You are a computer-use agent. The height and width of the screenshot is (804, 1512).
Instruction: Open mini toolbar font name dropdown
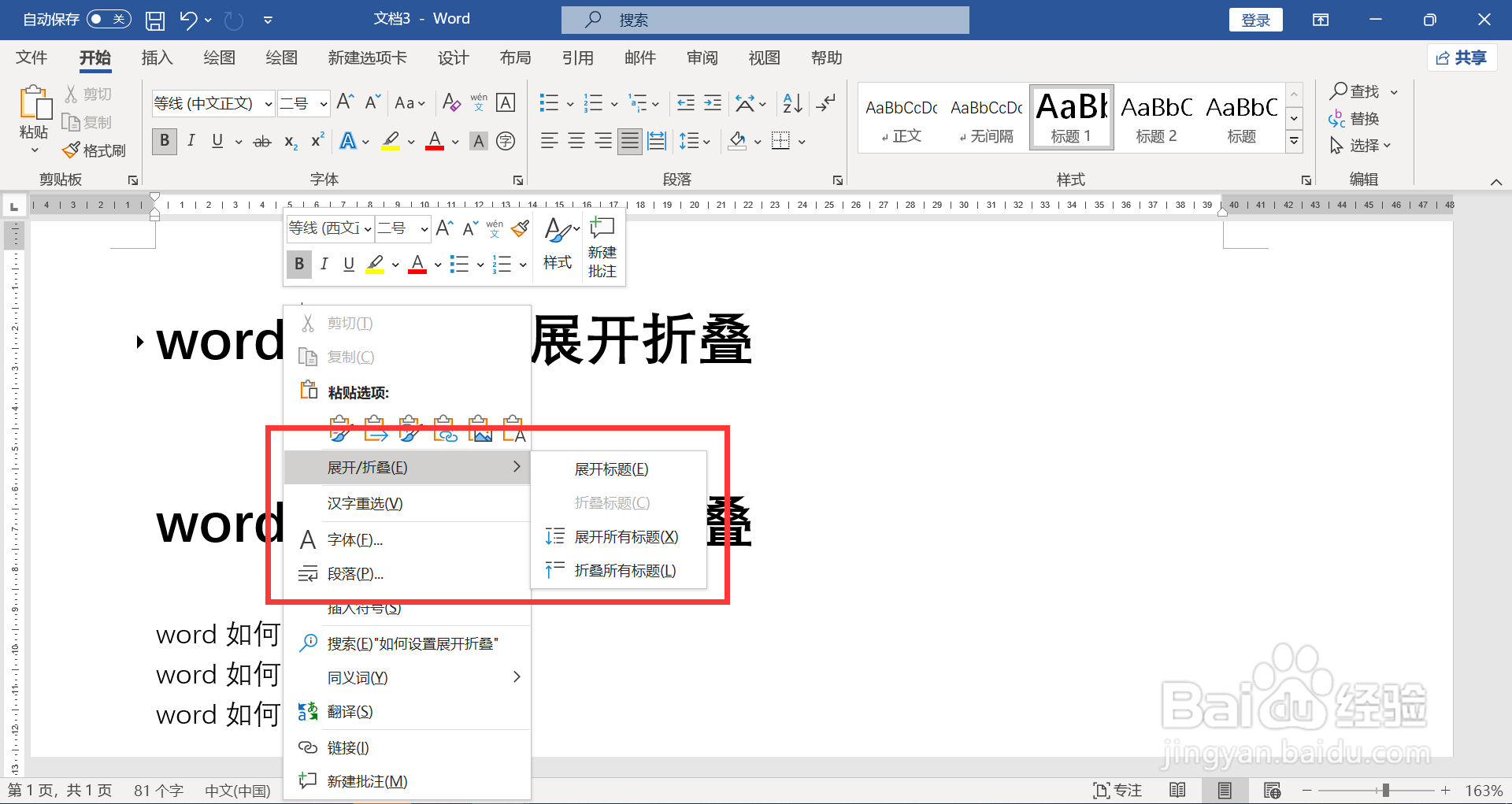[x=367, y=228]
